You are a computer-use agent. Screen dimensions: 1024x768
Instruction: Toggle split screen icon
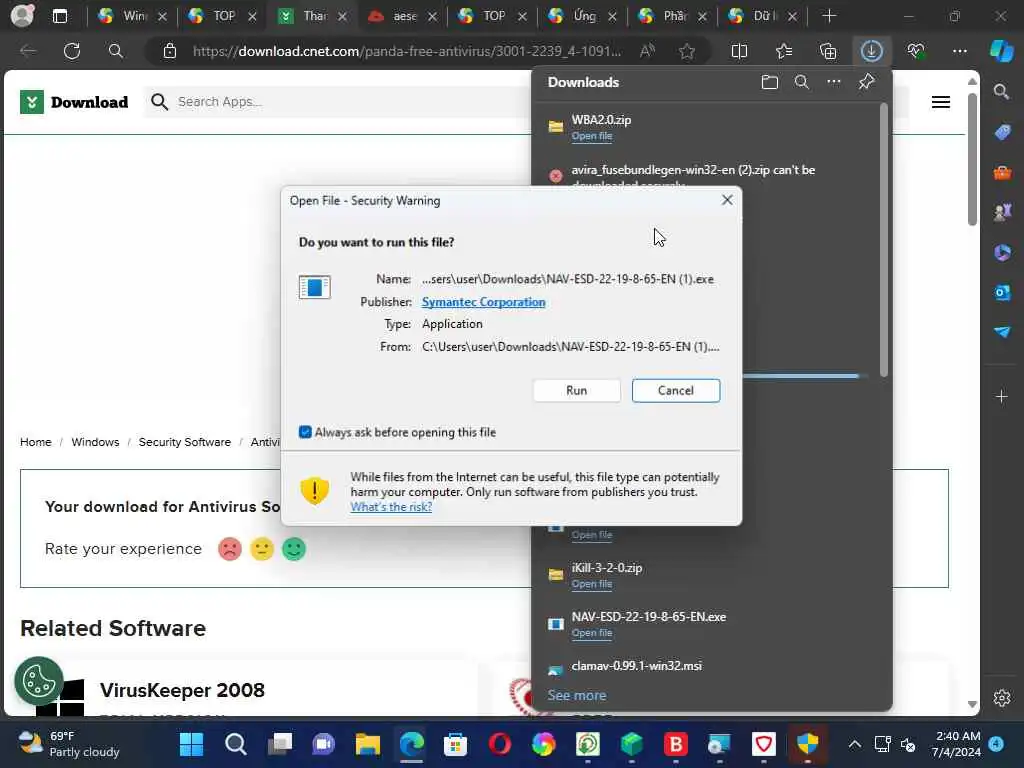(739, 51)
